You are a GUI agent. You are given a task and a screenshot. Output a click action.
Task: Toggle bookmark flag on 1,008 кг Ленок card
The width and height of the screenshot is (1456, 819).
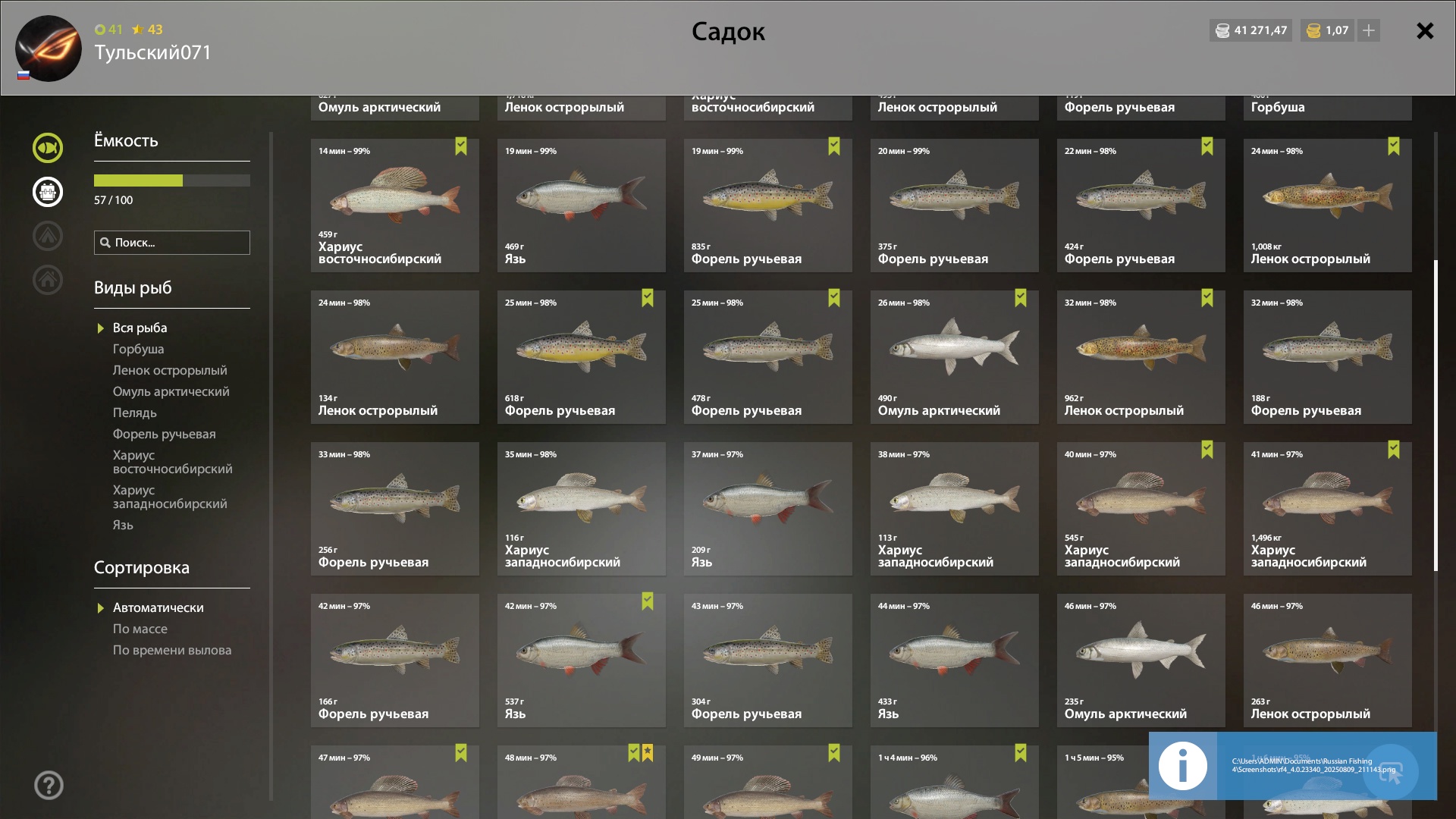(1394, 146)
